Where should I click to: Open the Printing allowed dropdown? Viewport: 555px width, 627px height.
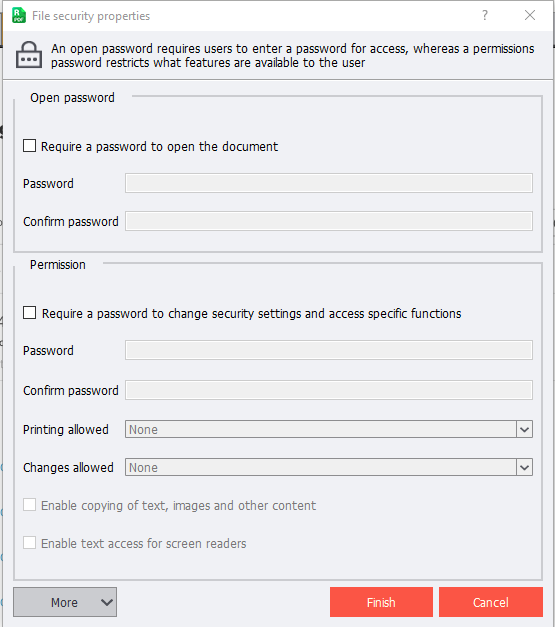point(329,429)
